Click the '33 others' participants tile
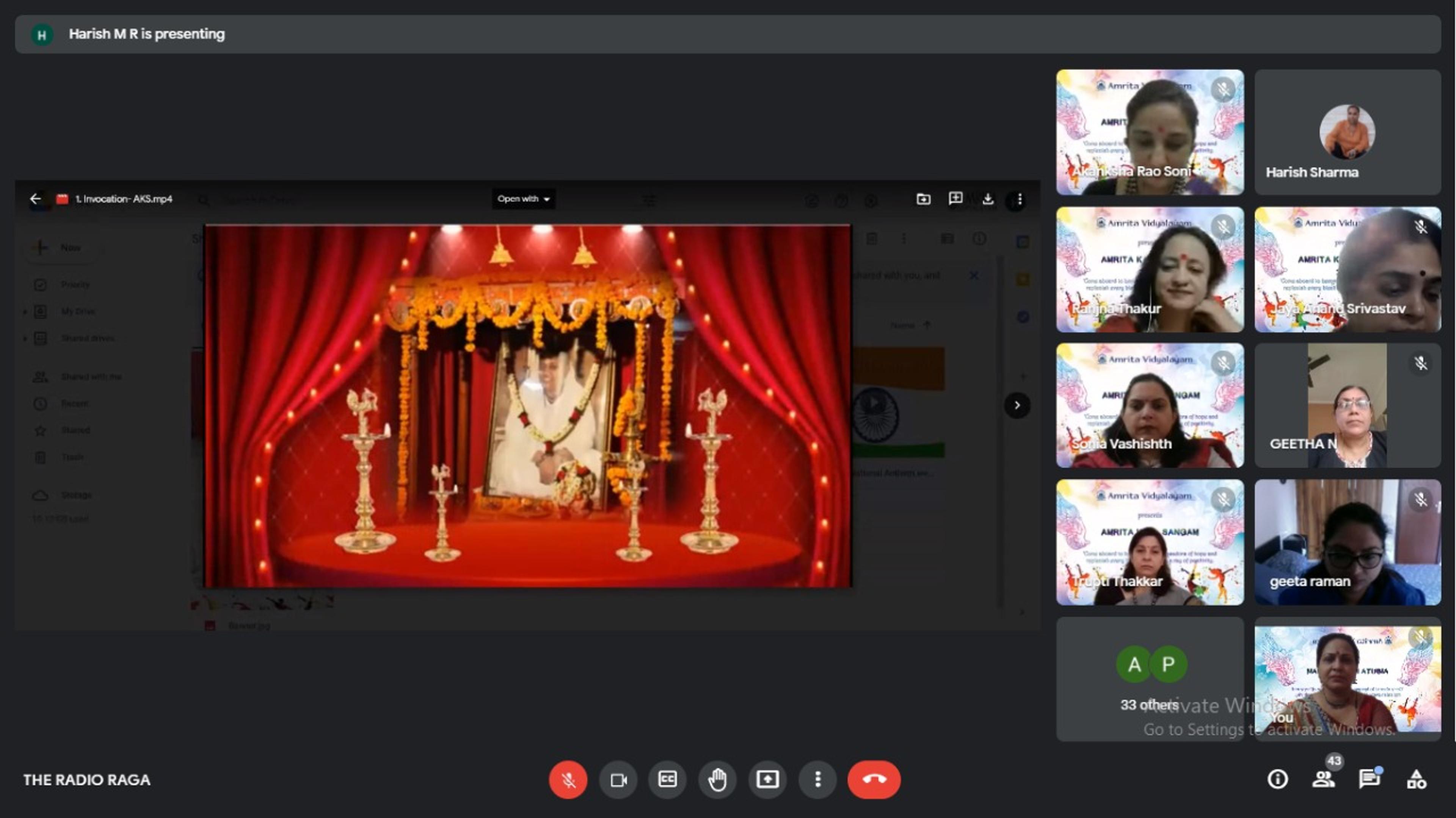Screen dimensions: 1456x818 click(x=1150, y=678)
